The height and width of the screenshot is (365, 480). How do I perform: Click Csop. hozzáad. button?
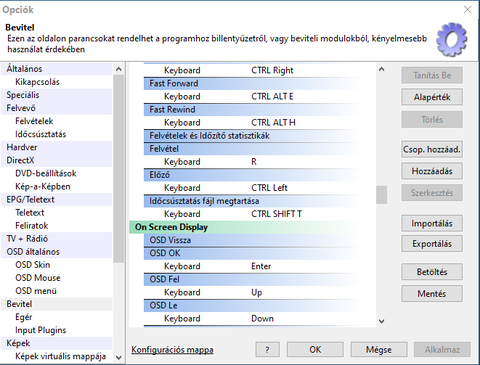[432, 149]
